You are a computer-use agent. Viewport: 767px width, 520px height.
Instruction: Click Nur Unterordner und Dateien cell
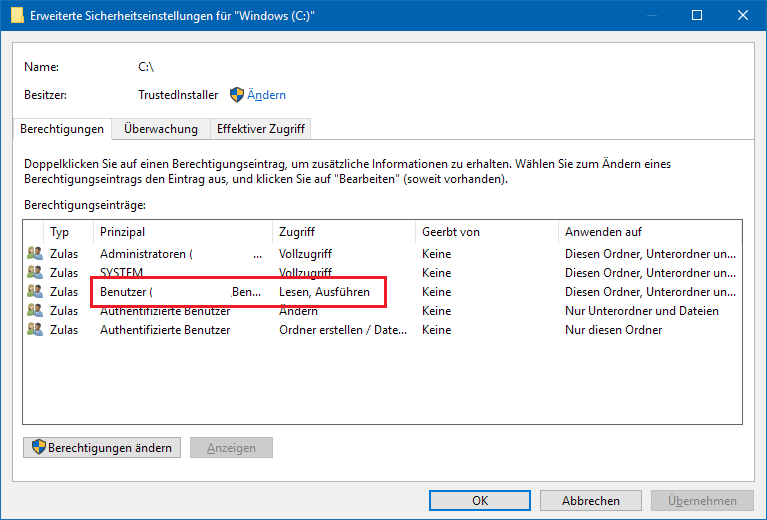coord(642,311)
